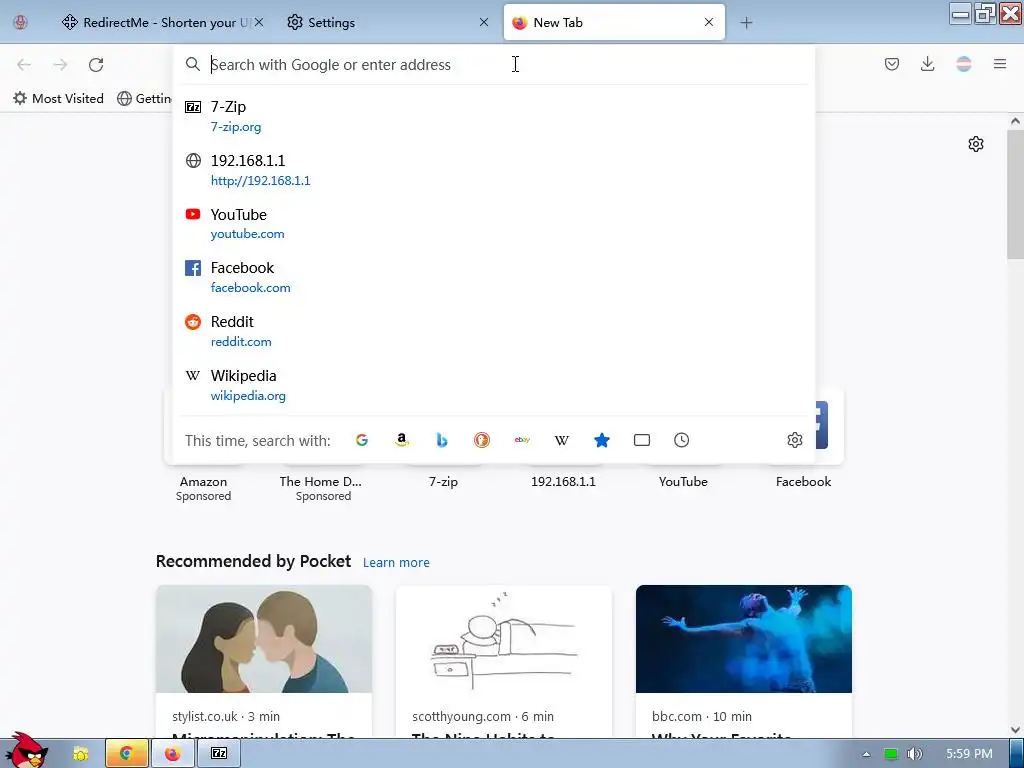This screenshot has width=1024, height=768.
Task: Search history via clock icon
Action: pos(682,440)
